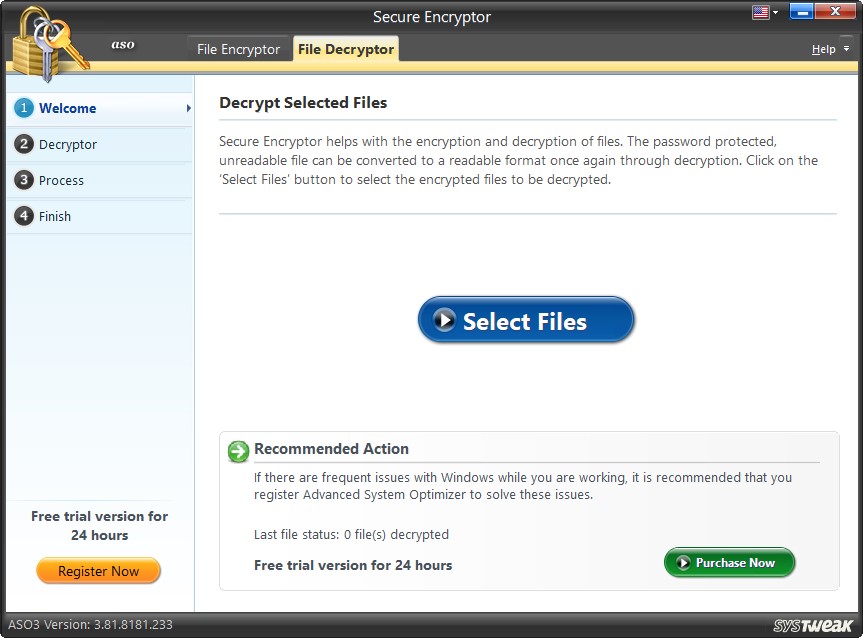Minimize the Secure Encryptor window

coord(803,11)
